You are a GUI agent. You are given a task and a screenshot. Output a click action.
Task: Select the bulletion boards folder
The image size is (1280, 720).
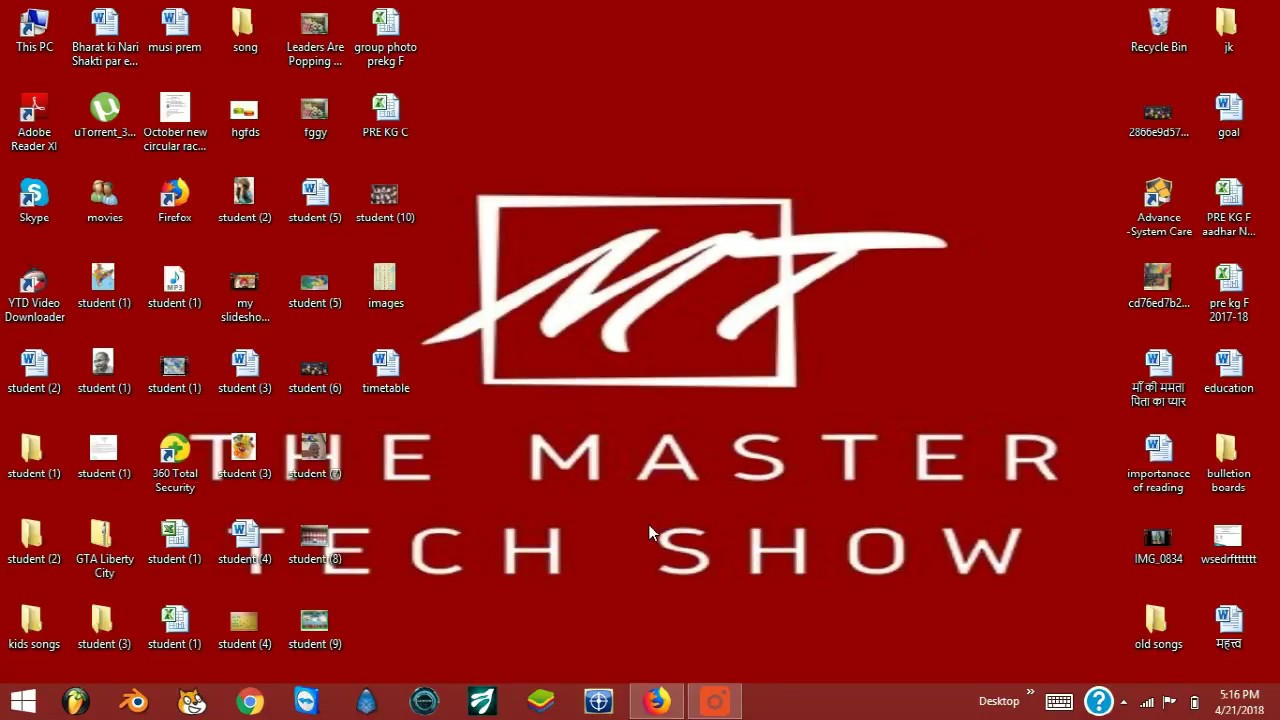point(1228,464)
